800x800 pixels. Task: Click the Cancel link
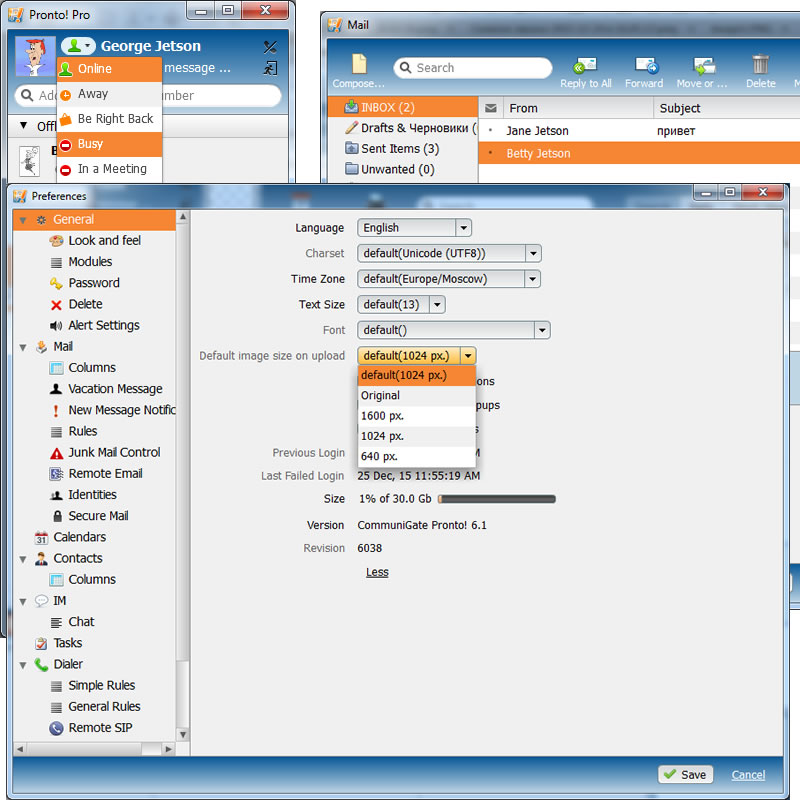tap(748, 775)
